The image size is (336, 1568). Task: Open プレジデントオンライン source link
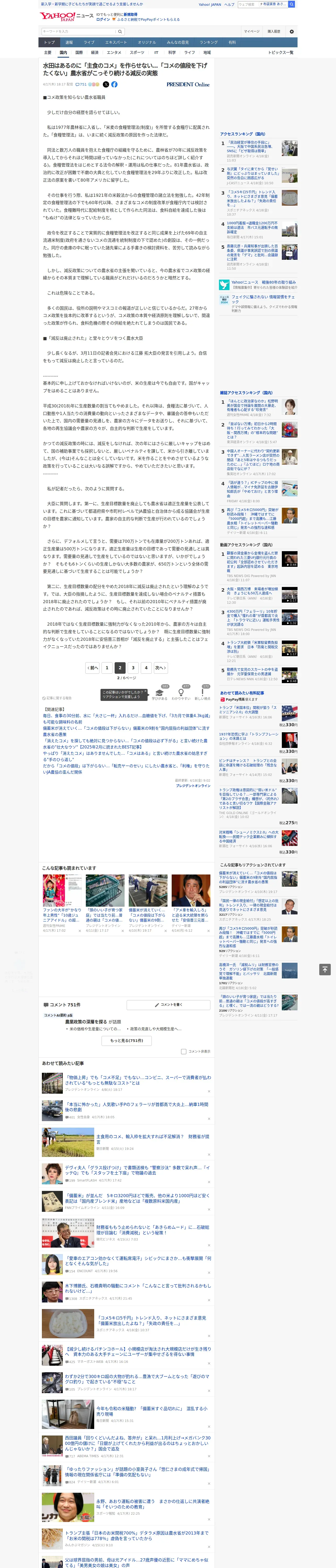click(x=193, y=785)
